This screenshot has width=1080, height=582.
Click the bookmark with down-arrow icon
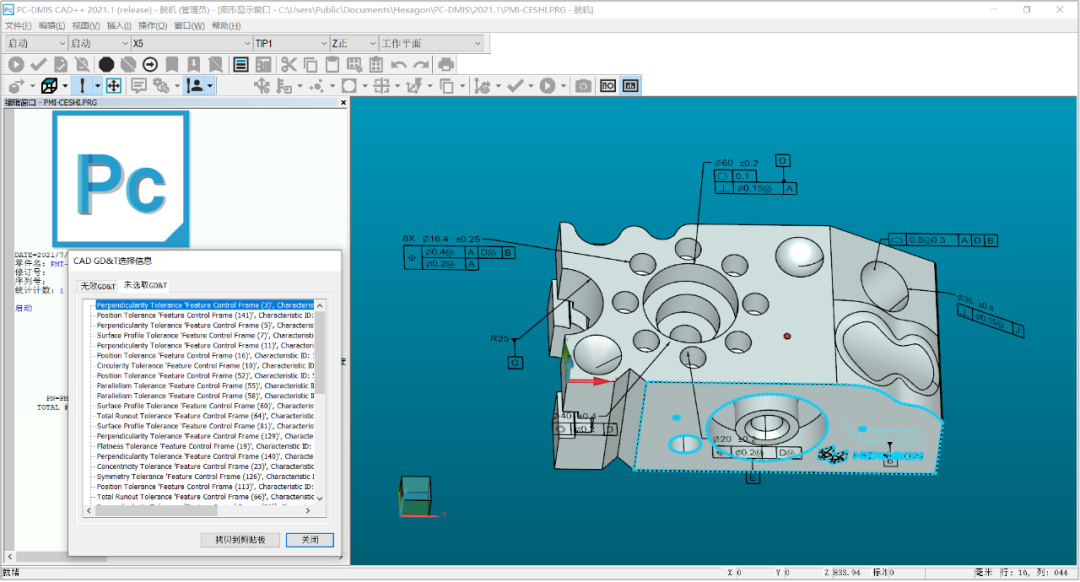194,65
